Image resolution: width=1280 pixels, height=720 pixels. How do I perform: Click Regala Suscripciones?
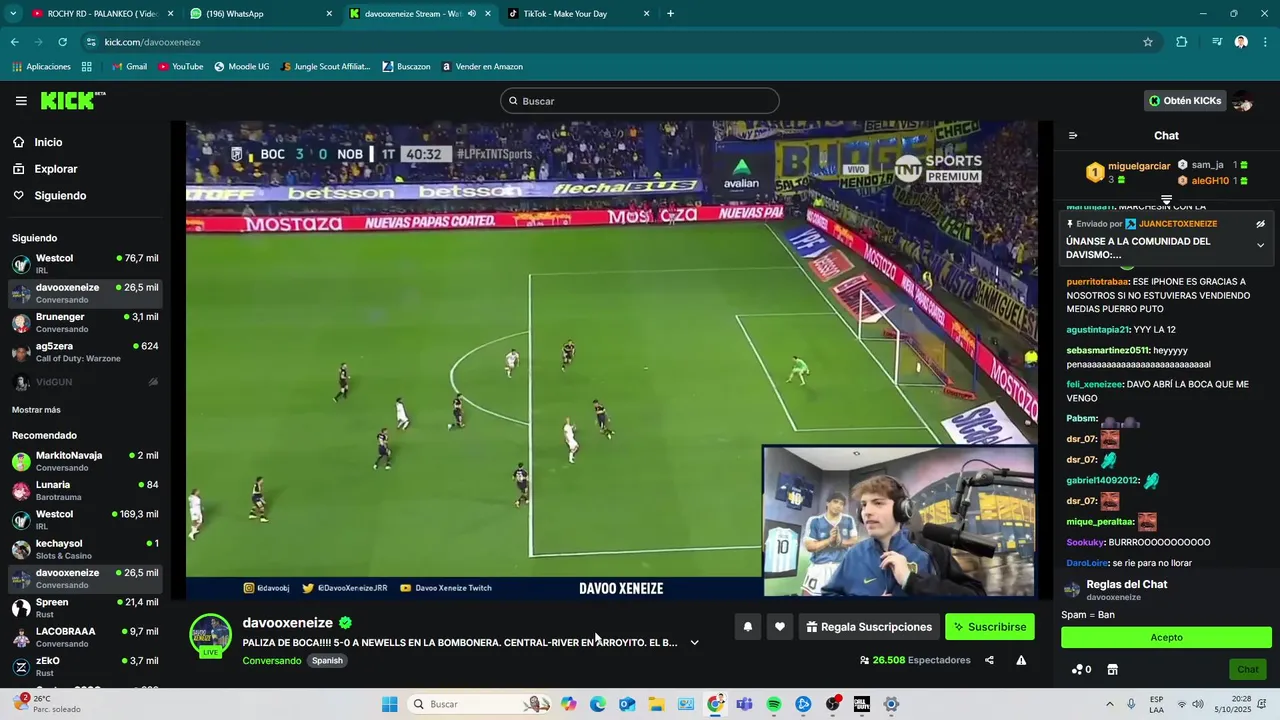click(869, 627)
